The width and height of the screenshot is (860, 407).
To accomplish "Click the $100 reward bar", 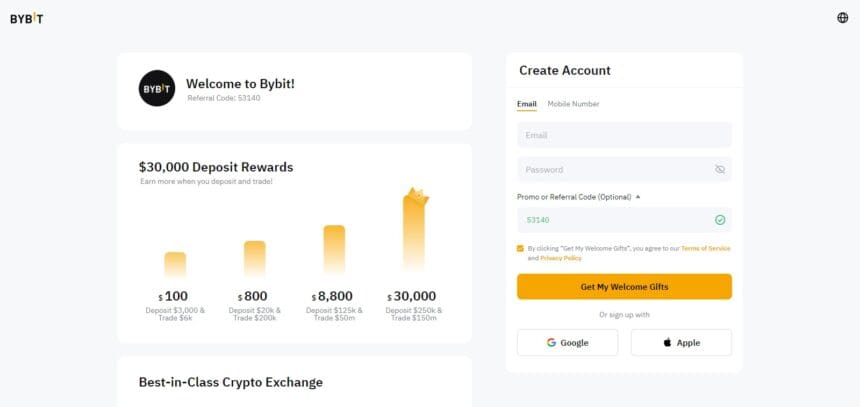I will (175, 265).
